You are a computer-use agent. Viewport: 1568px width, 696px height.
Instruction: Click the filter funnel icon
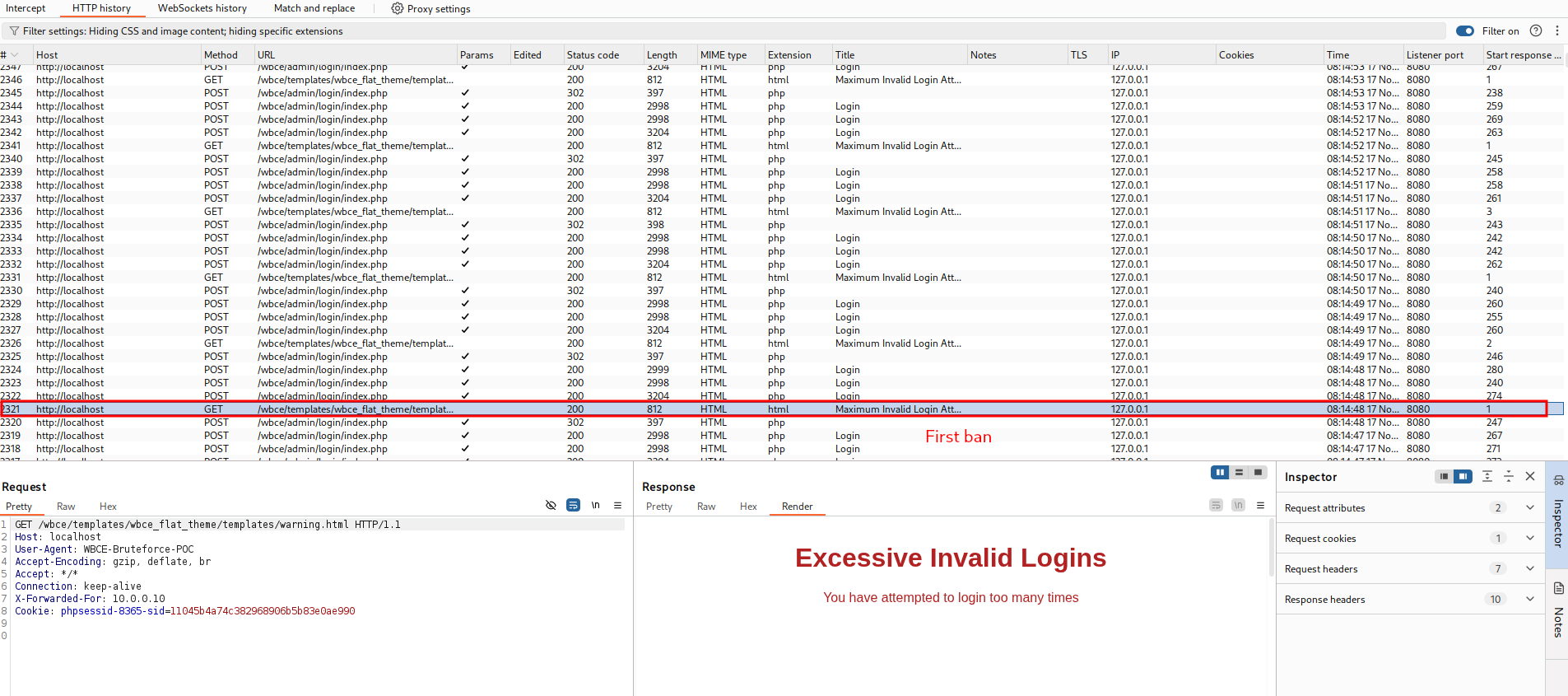click(14, 31)
